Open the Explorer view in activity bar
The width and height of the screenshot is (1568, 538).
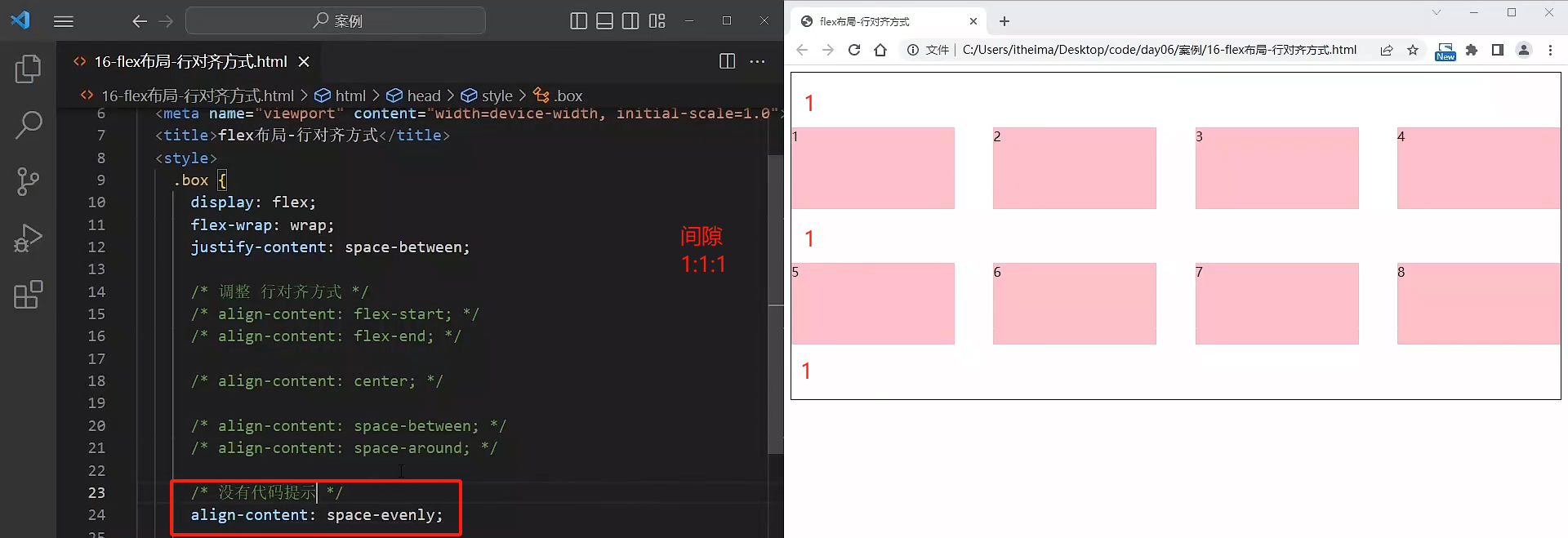coord(29,69)
